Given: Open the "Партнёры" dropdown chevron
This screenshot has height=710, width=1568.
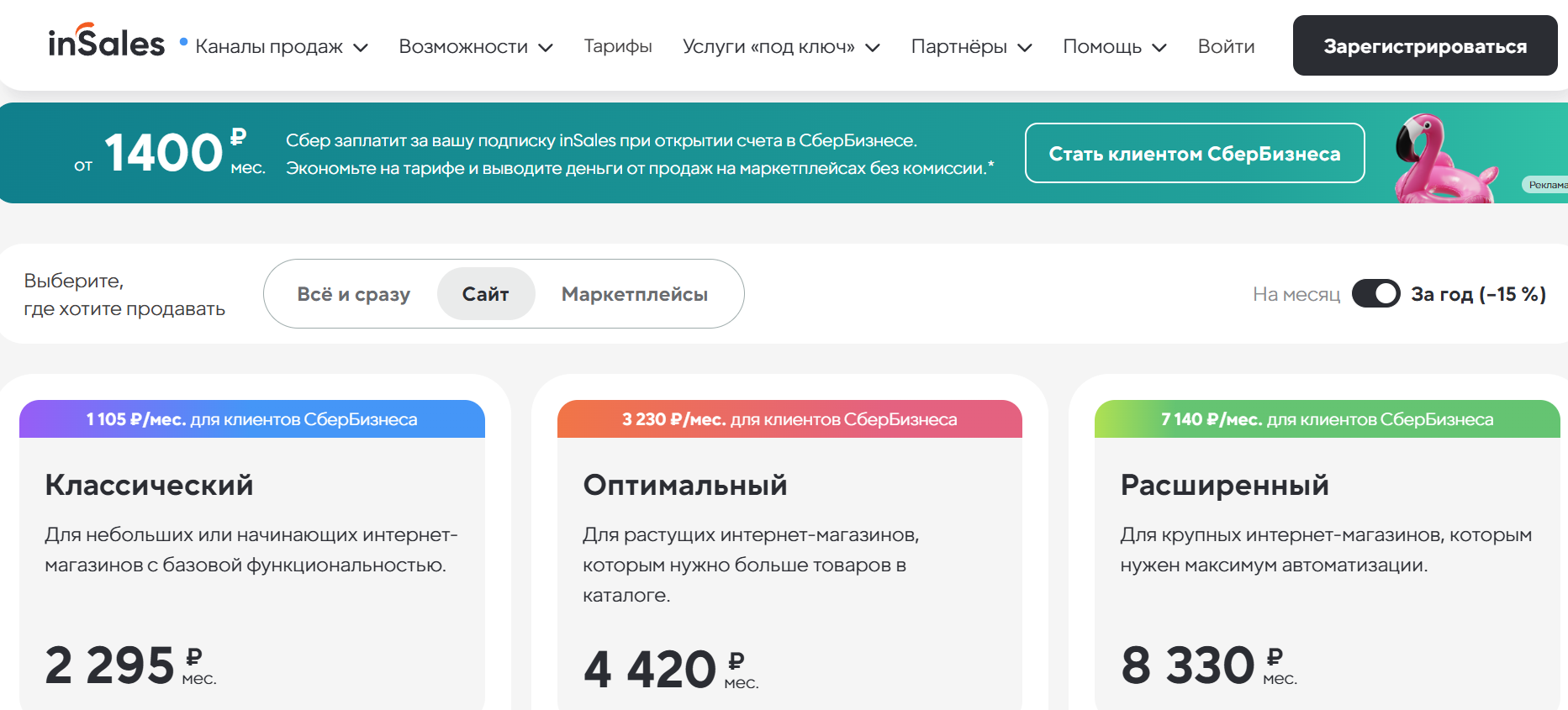Looking at the screenshot, I should point(1025,48).
